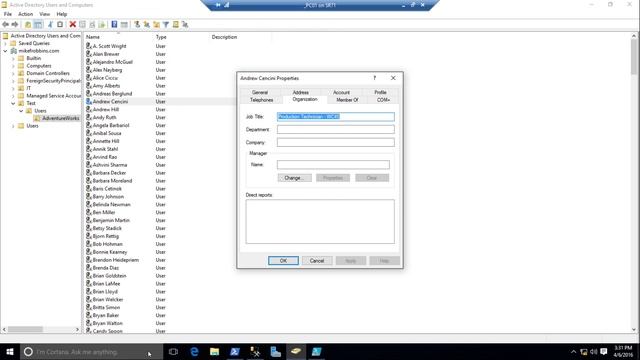Expand the Computers container node

tap(13, 66)
